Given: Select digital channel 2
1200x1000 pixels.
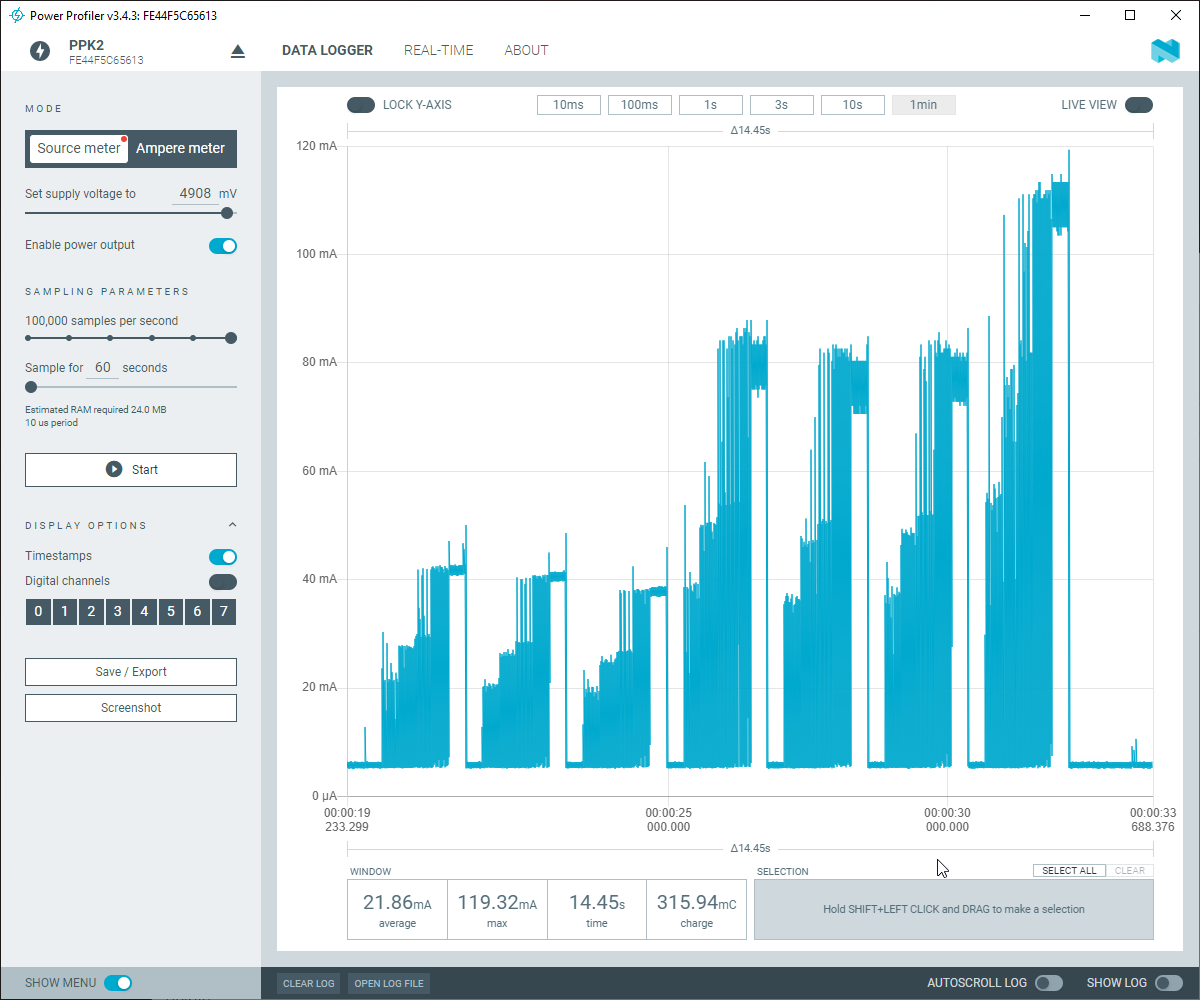Looking at the screenshot, I should coord(91,612).
